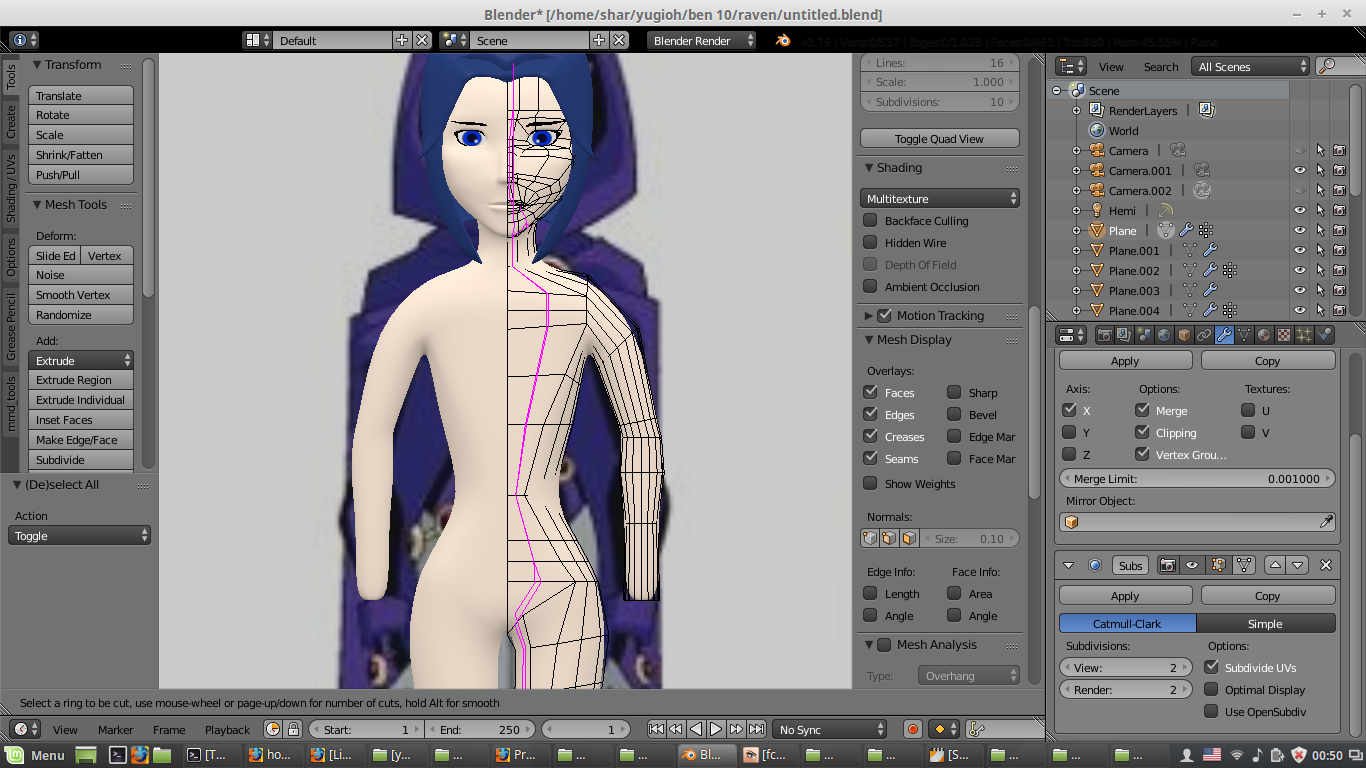1366x768 pixels.
Task: Enable mirror Y axis checkbox
Action: click(1069, 432)
